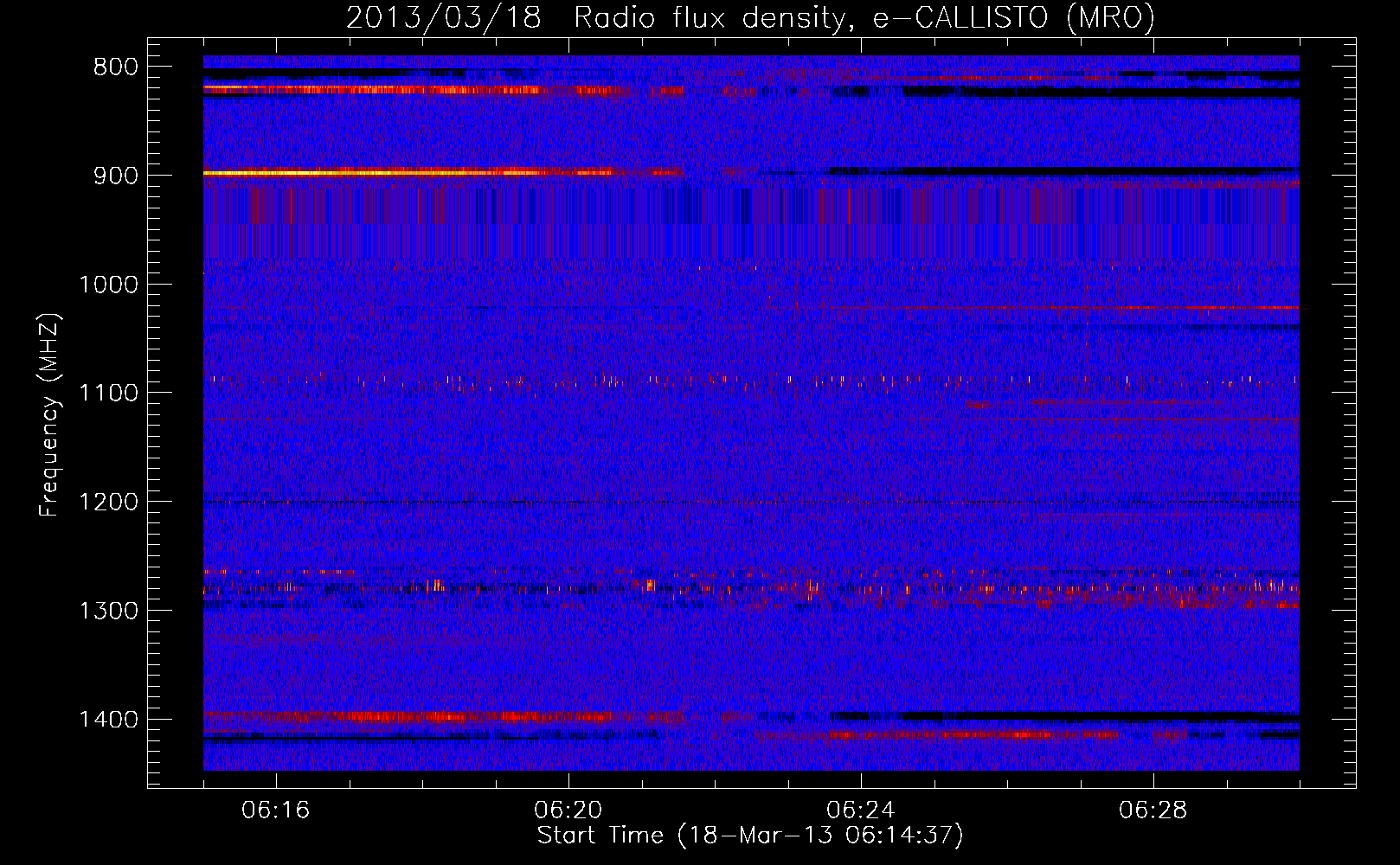Click the 1100 frequency tick label
The image size is (1400, 865).
[108, 394]
